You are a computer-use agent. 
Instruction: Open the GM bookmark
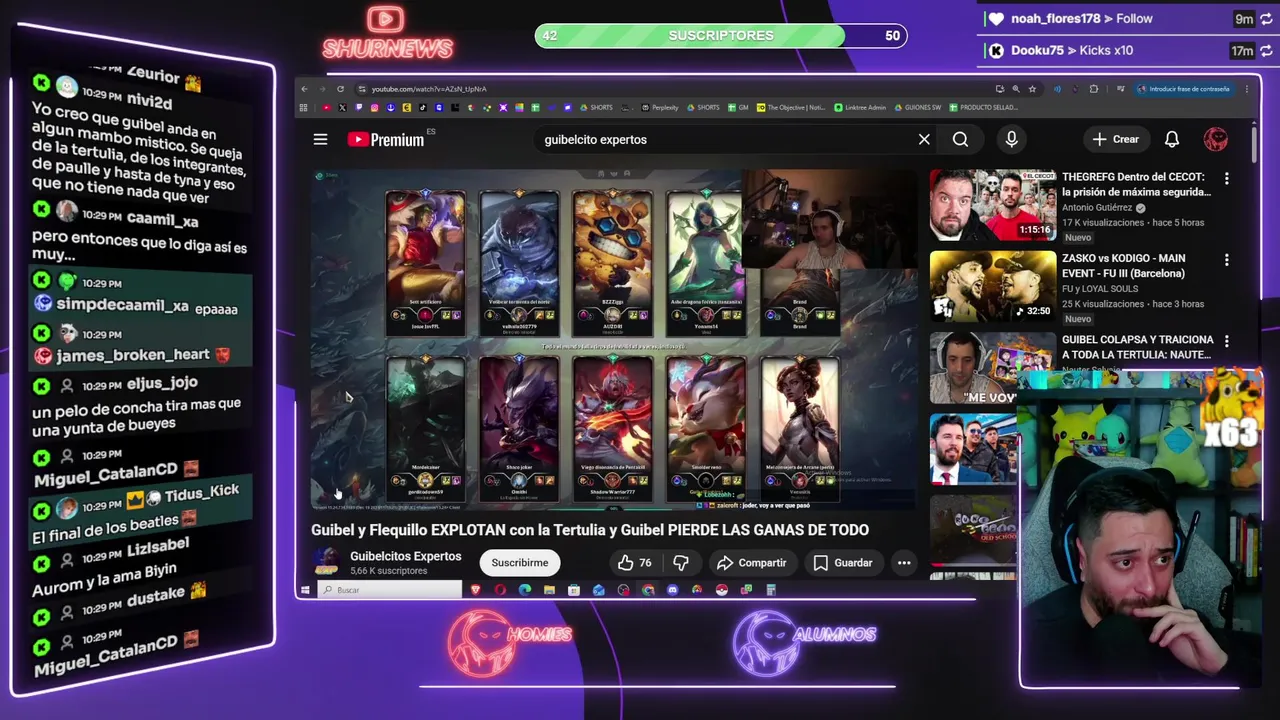pos(738,107)
